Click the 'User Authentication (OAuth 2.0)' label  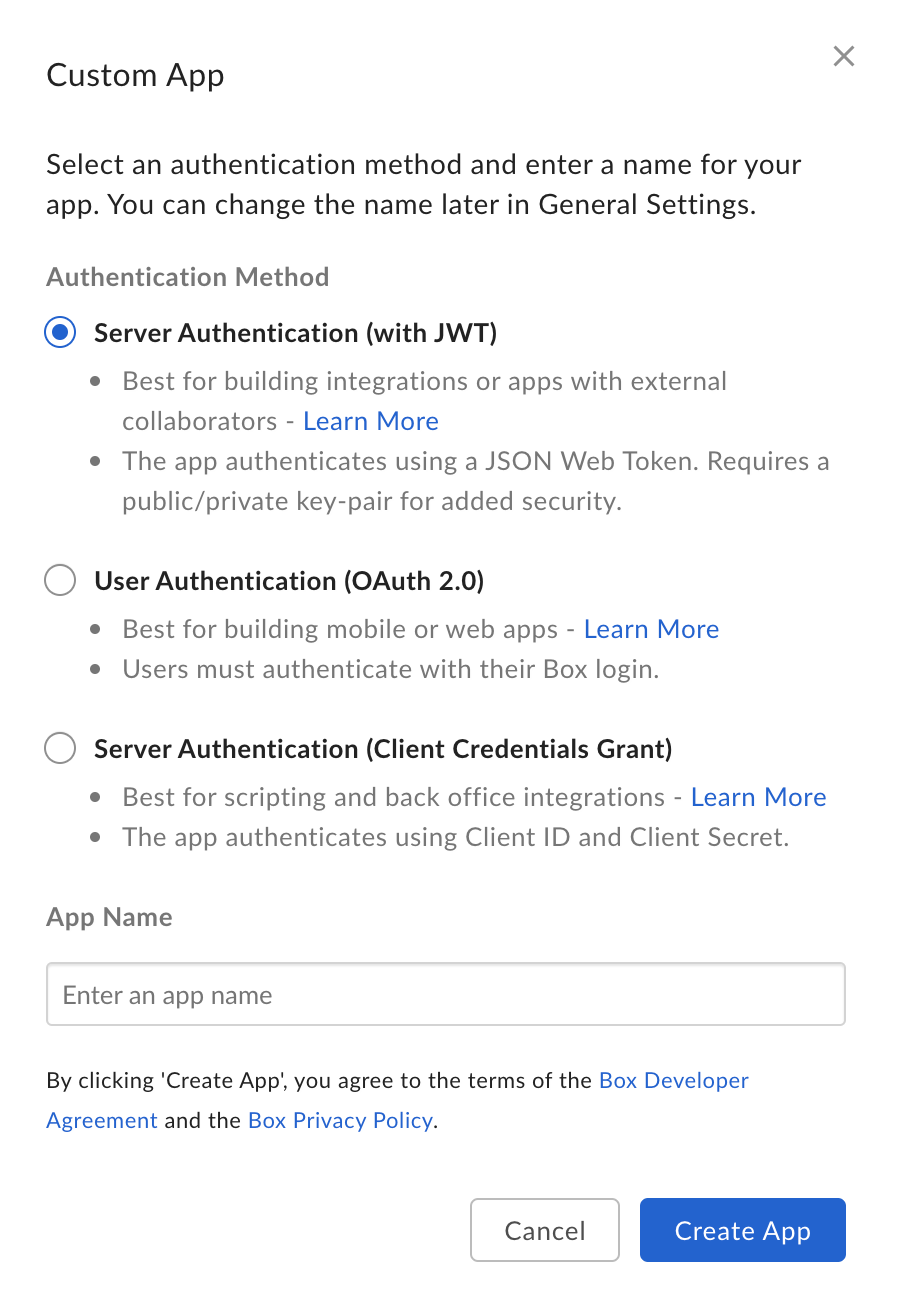click(288, 580)
